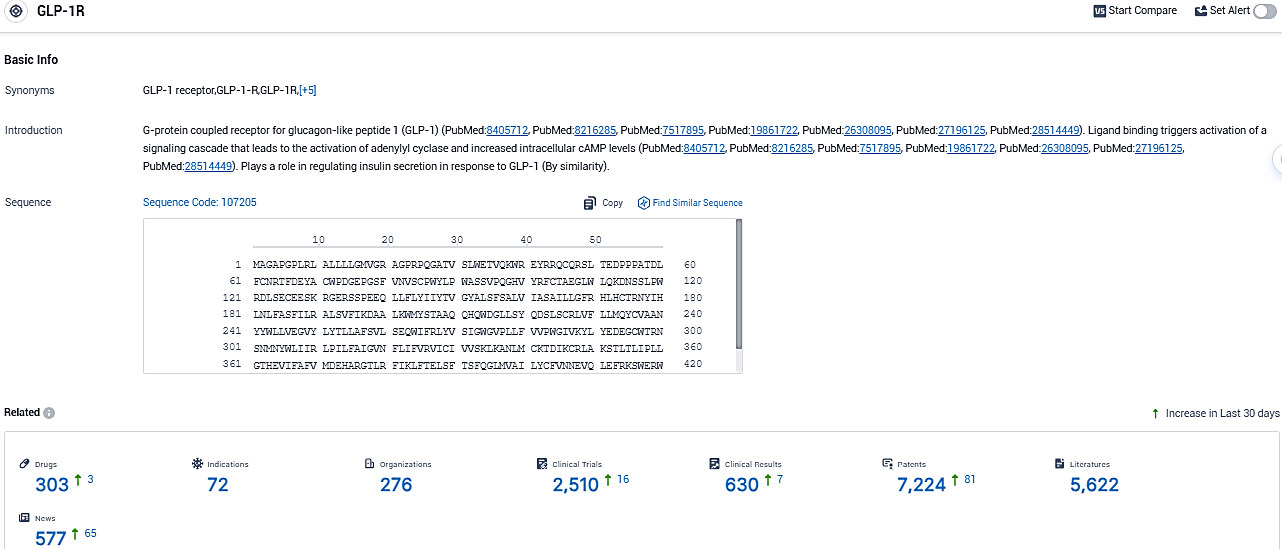Click the Indications icon

(x=197, y=464)
